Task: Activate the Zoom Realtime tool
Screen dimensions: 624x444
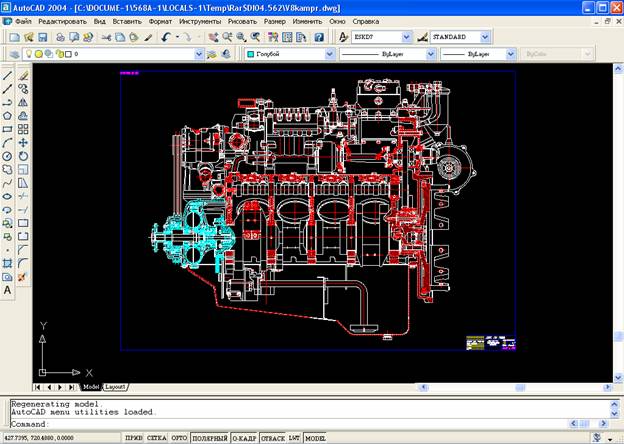Action: coord(227,37)
